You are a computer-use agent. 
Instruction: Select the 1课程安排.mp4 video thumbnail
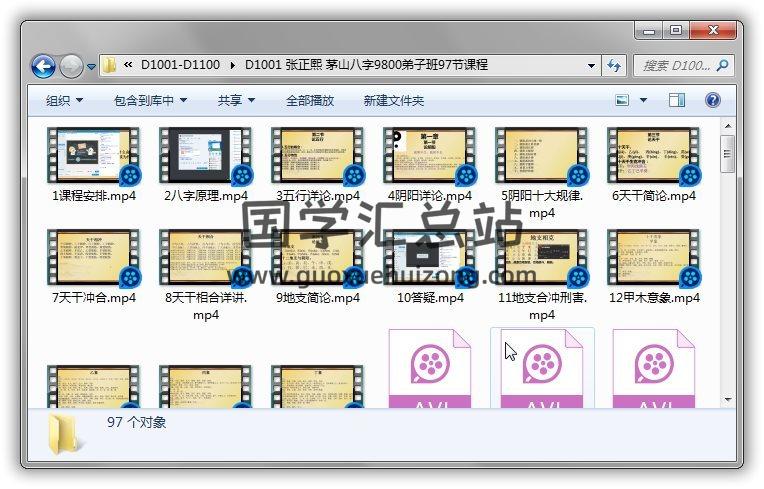[x=93, y=155]
